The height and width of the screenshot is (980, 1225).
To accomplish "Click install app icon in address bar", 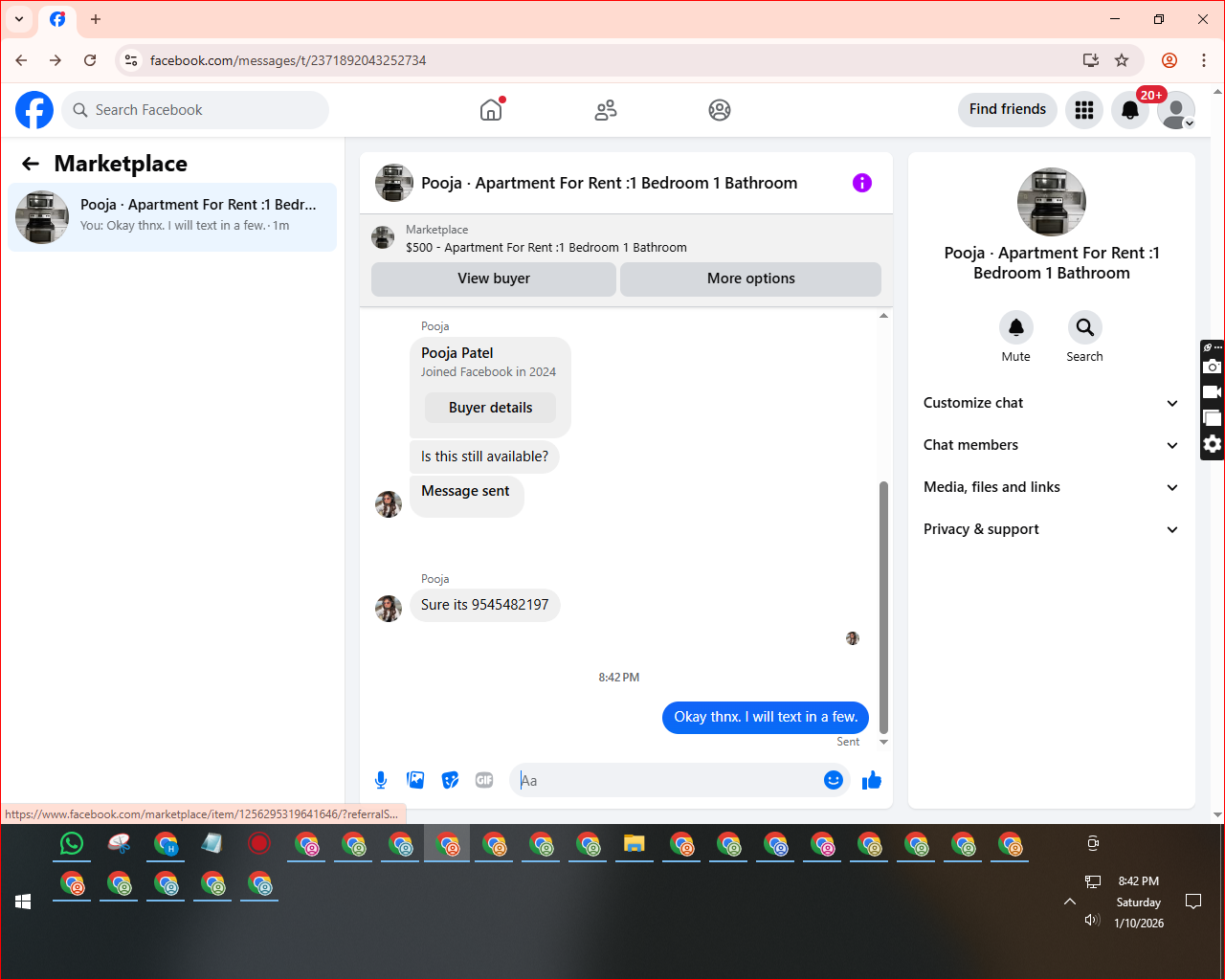I will tap(1090, 60).
